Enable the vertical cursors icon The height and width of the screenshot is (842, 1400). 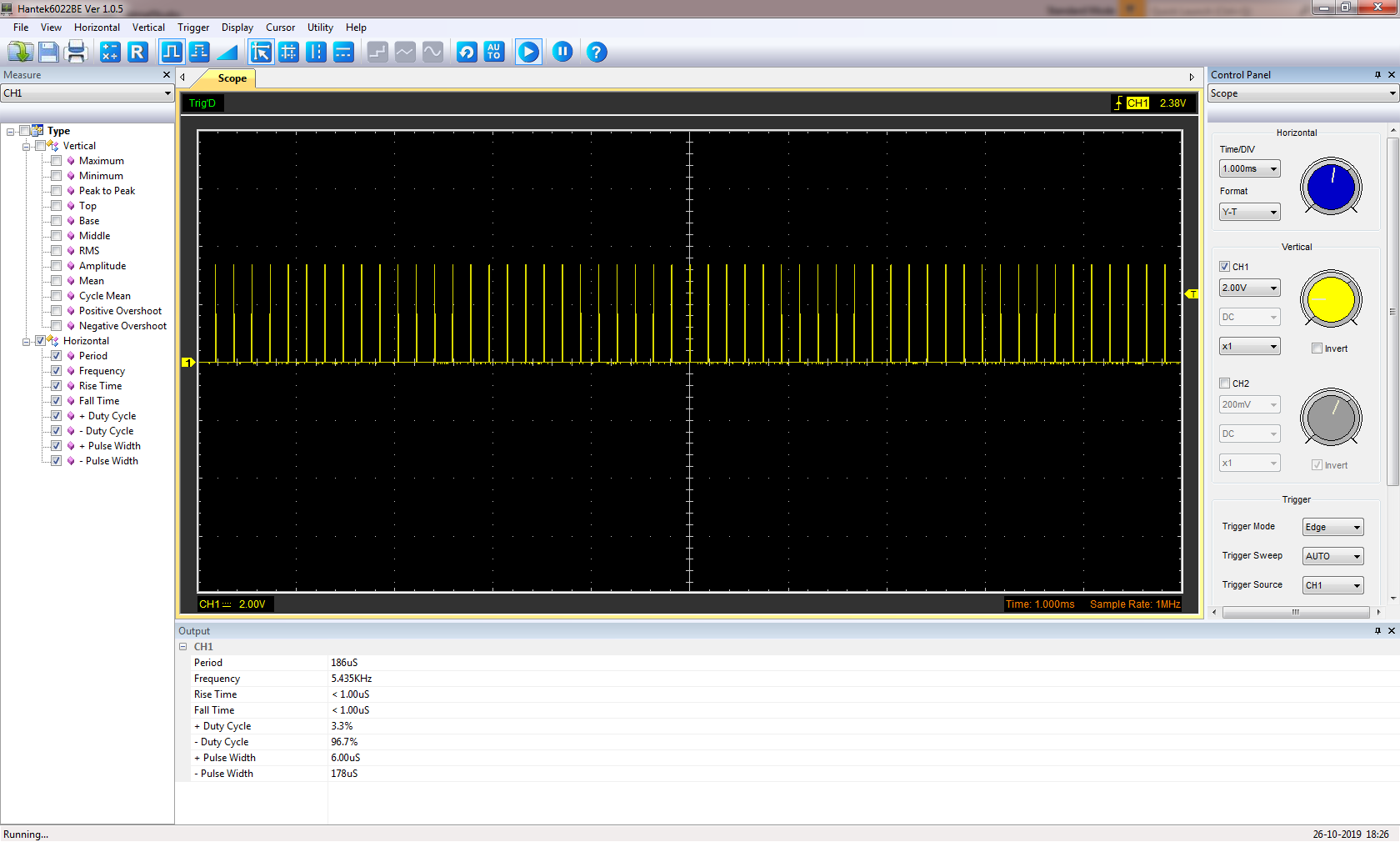(x=316, y=52)
